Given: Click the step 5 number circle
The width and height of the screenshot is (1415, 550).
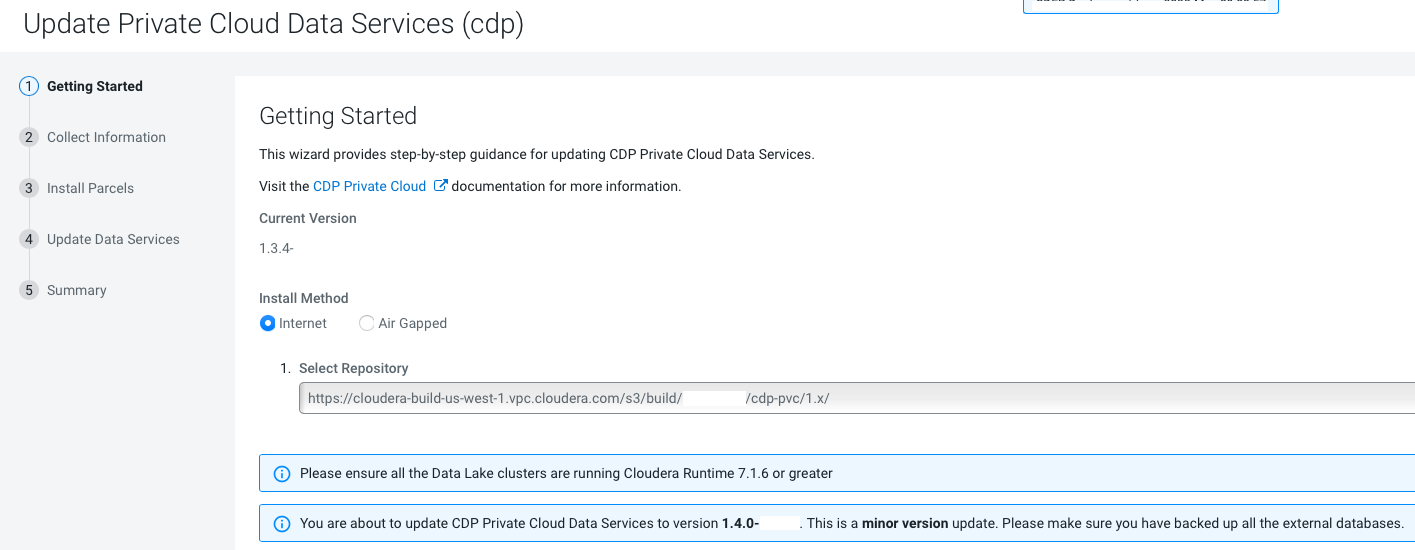Looking at the screenshot, I should pyautogui.click(x=28, y=290).
